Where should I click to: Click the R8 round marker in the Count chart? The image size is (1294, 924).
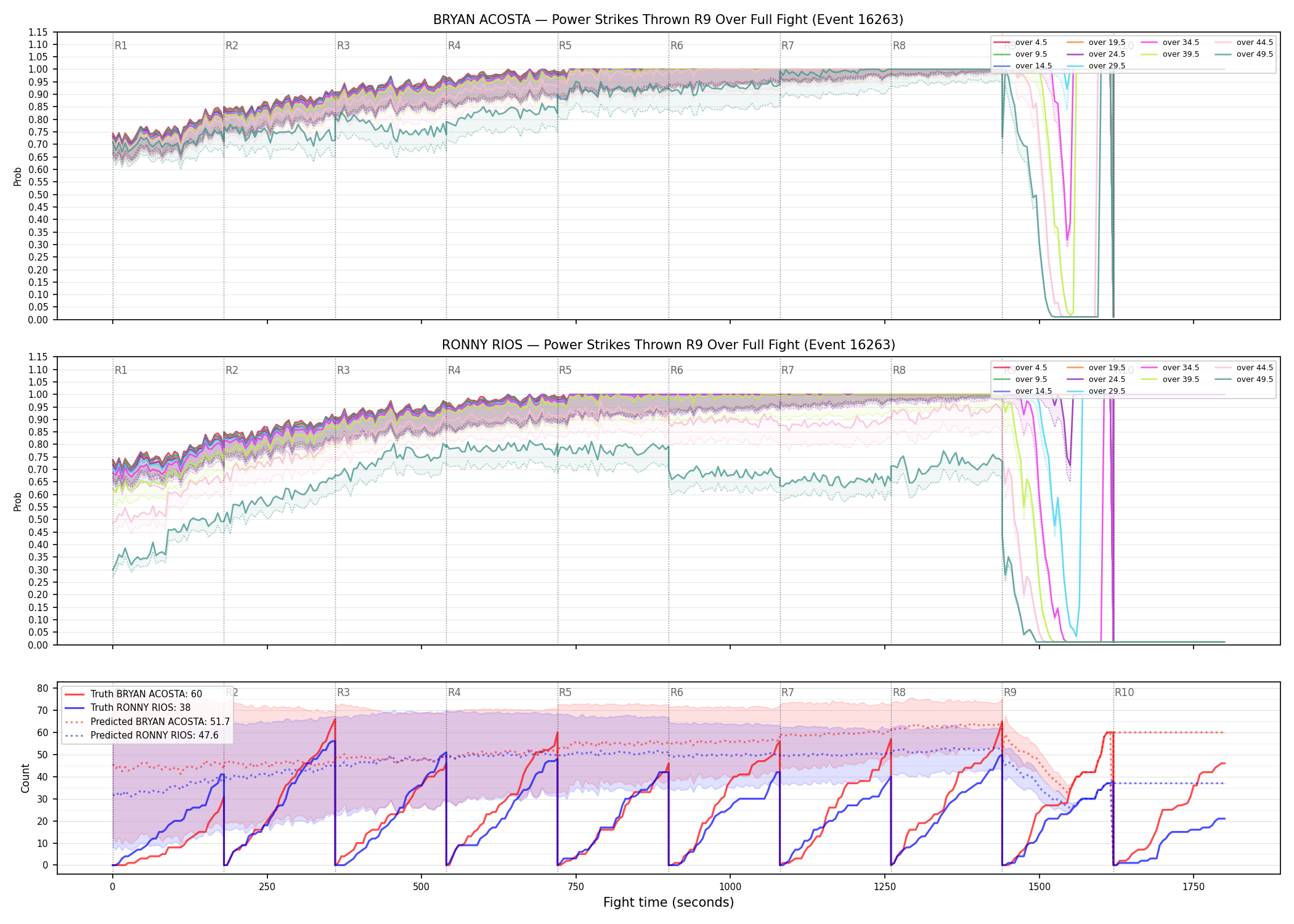(x=899, y=692)
